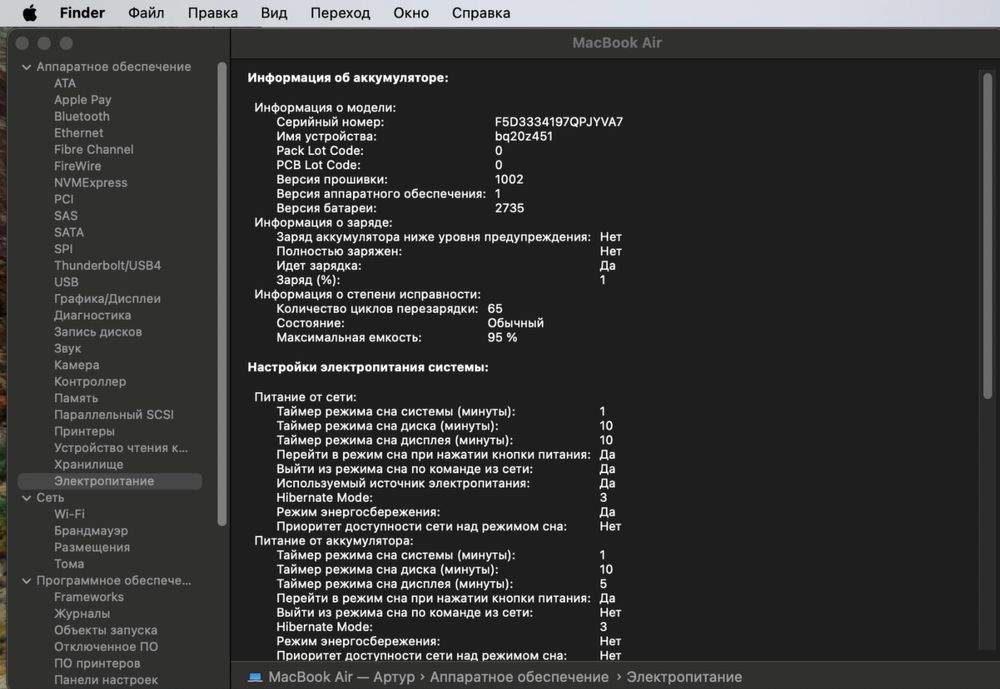Select Контроллер in the sidebar
1000x689 pixels.
pos(90,382)
